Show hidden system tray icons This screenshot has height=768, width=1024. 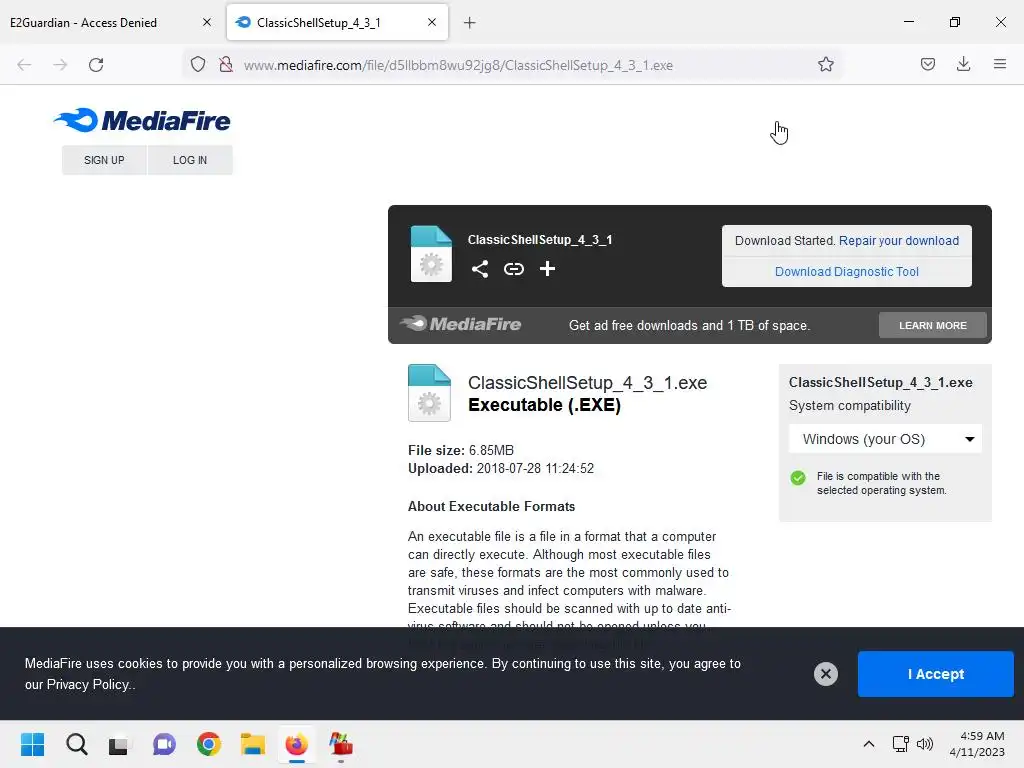coord(869,744)
